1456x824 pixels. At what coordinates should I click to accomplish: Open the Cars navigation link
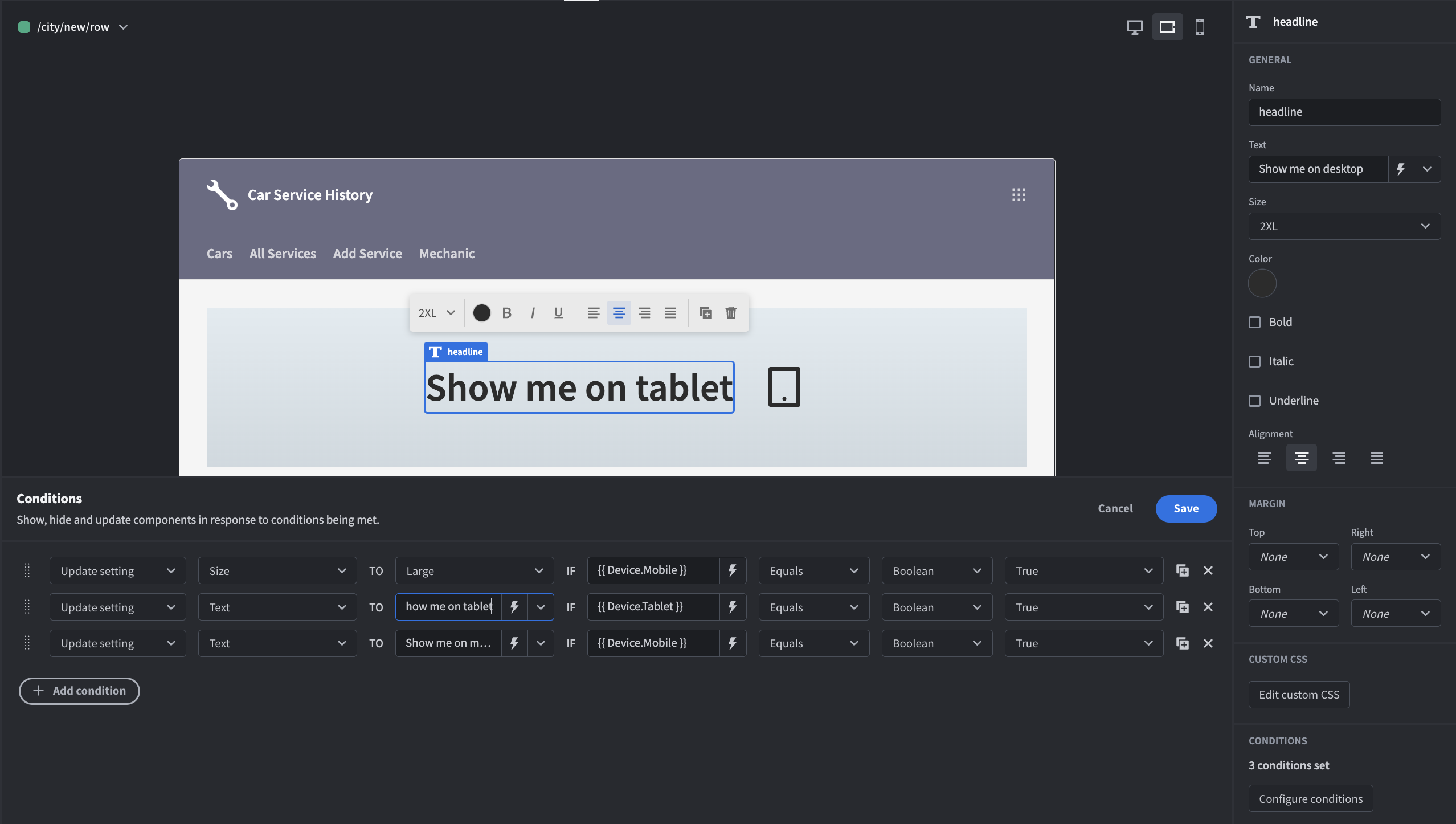click(219, 254)
